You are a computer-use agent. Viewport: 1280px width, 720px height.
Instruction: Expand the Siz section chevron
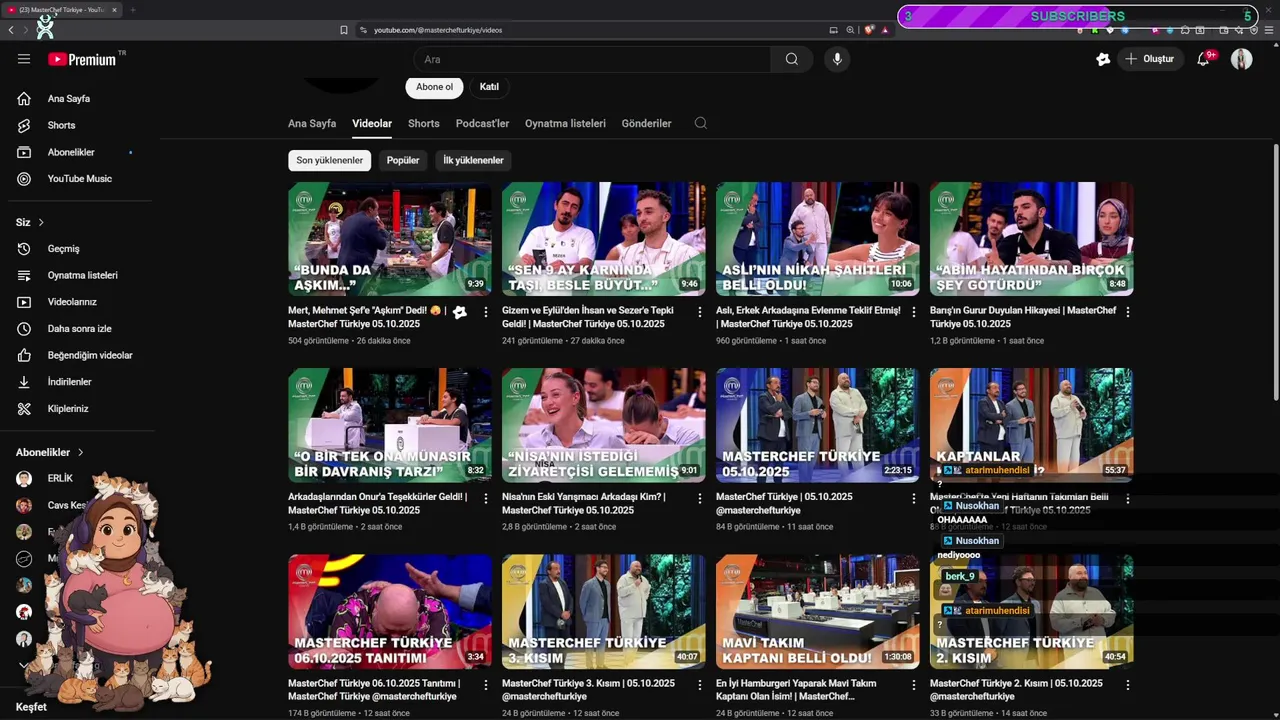click(x=41, y=222)
